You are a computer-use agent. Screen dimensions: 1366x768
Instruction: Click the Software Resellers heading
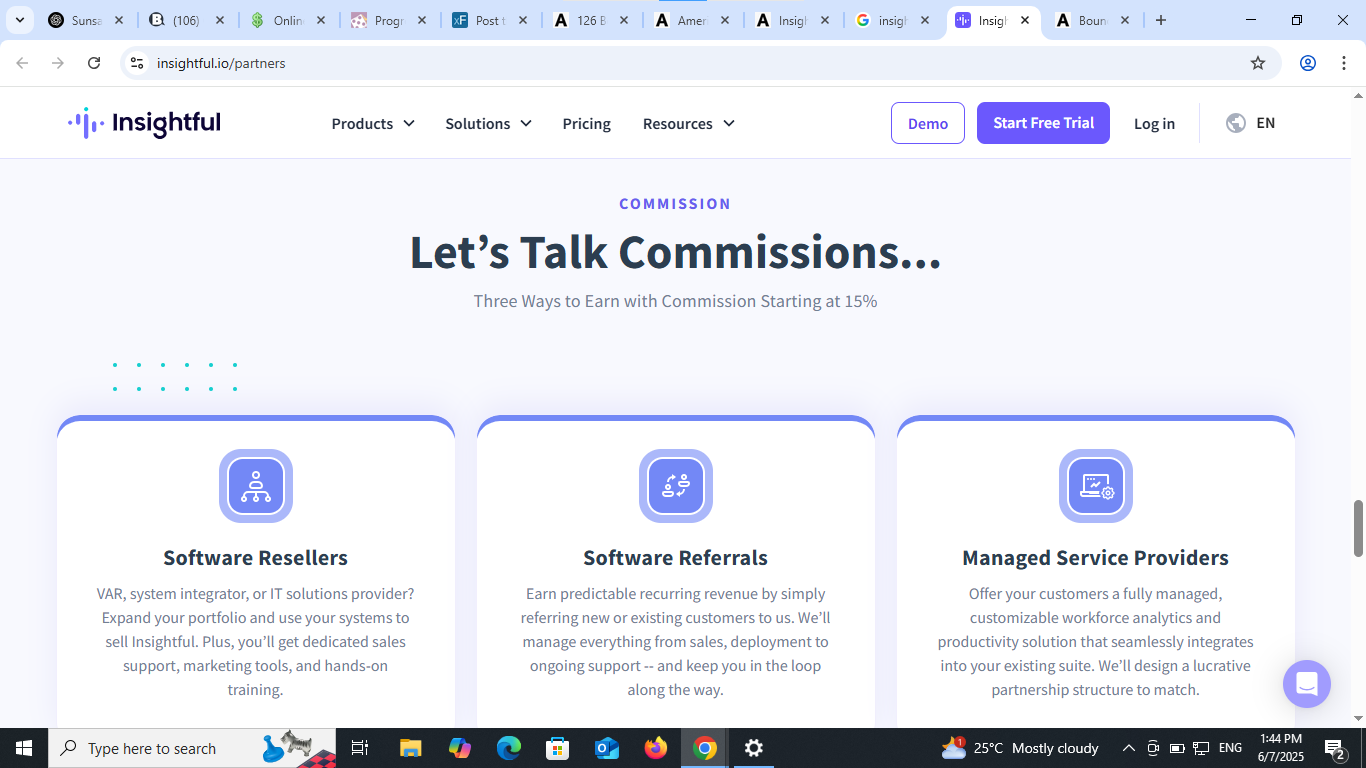(256, 558)
